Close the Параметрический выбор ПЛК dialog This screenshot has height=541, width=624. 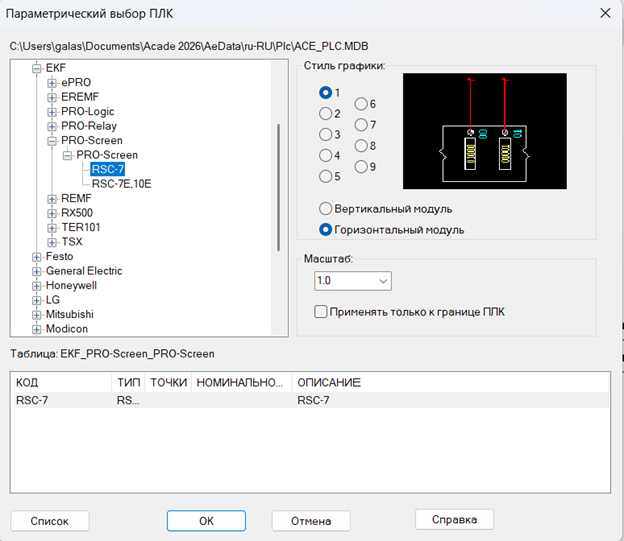(x=605, y=13)
